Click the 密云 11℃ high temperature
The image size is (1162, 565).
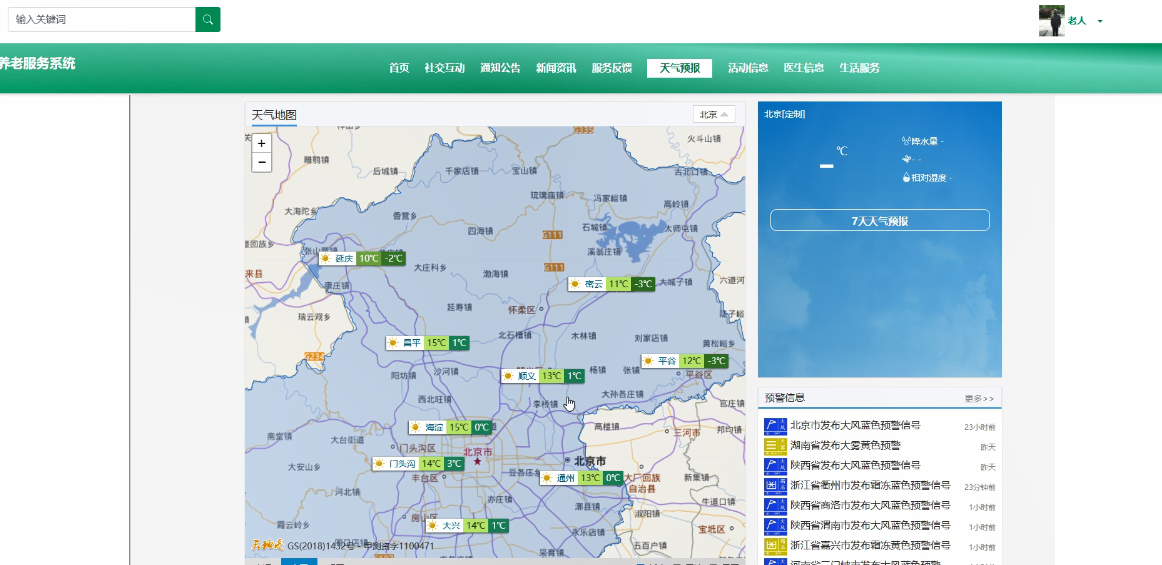[x=619, y=284]
